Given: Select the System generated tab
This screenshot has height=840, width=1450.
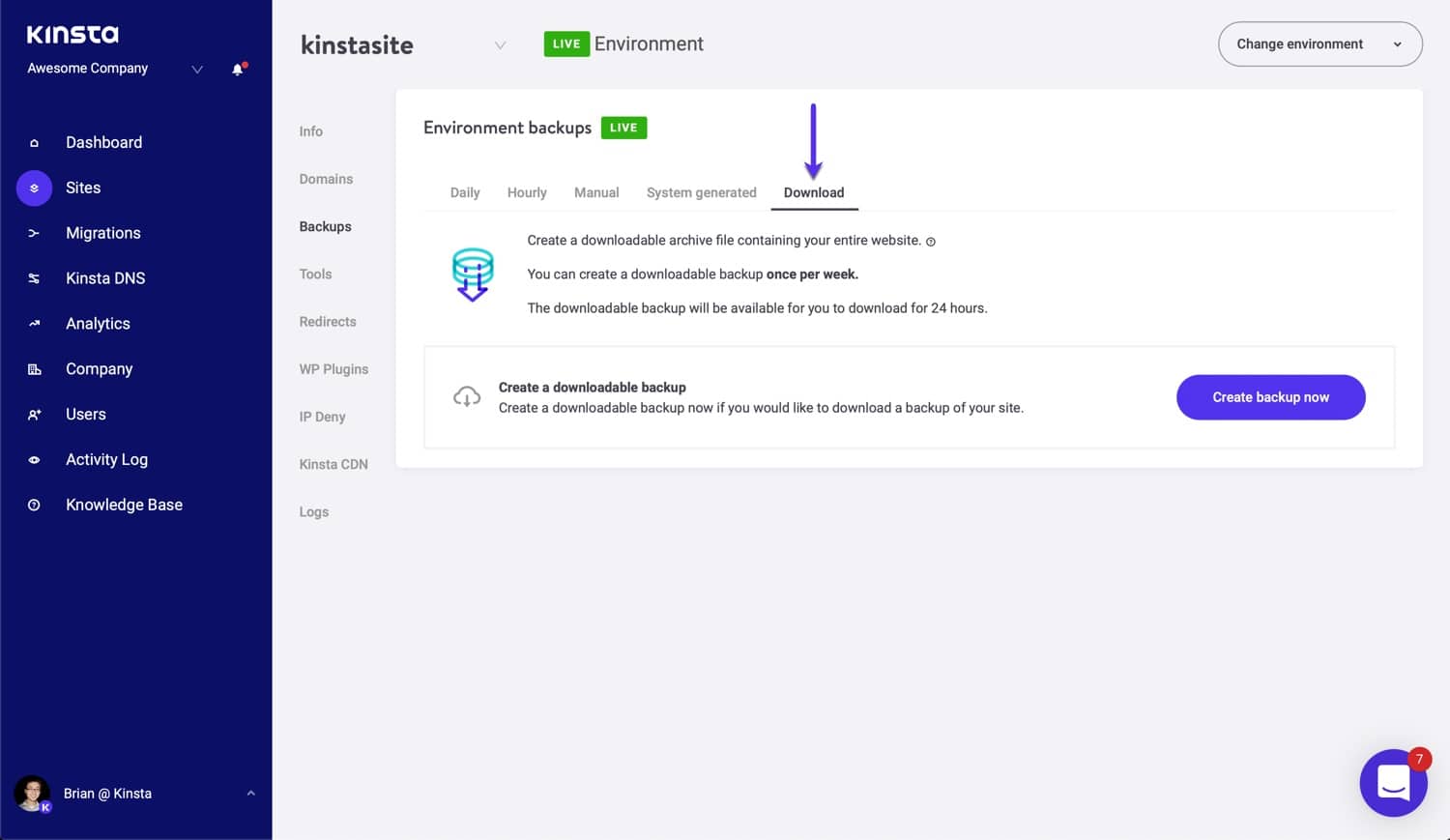Looking at the screenshot, I should pyautogui.click(x=701, y=192).
